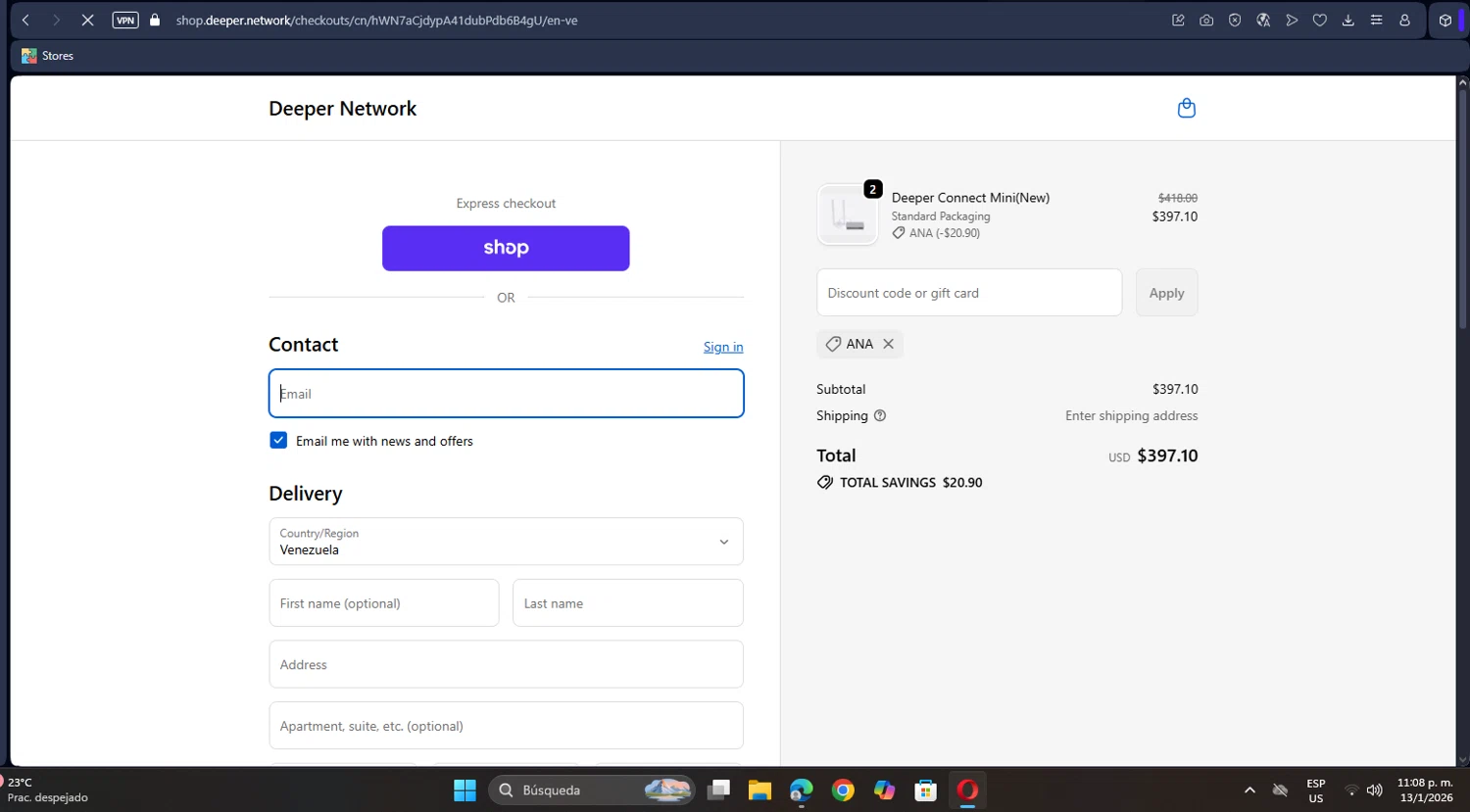Image resolution: width=1470 pixels, height=812 pixels.
Task: Open Microsoft Store from the taskbar
Action: tap(925, 789)
